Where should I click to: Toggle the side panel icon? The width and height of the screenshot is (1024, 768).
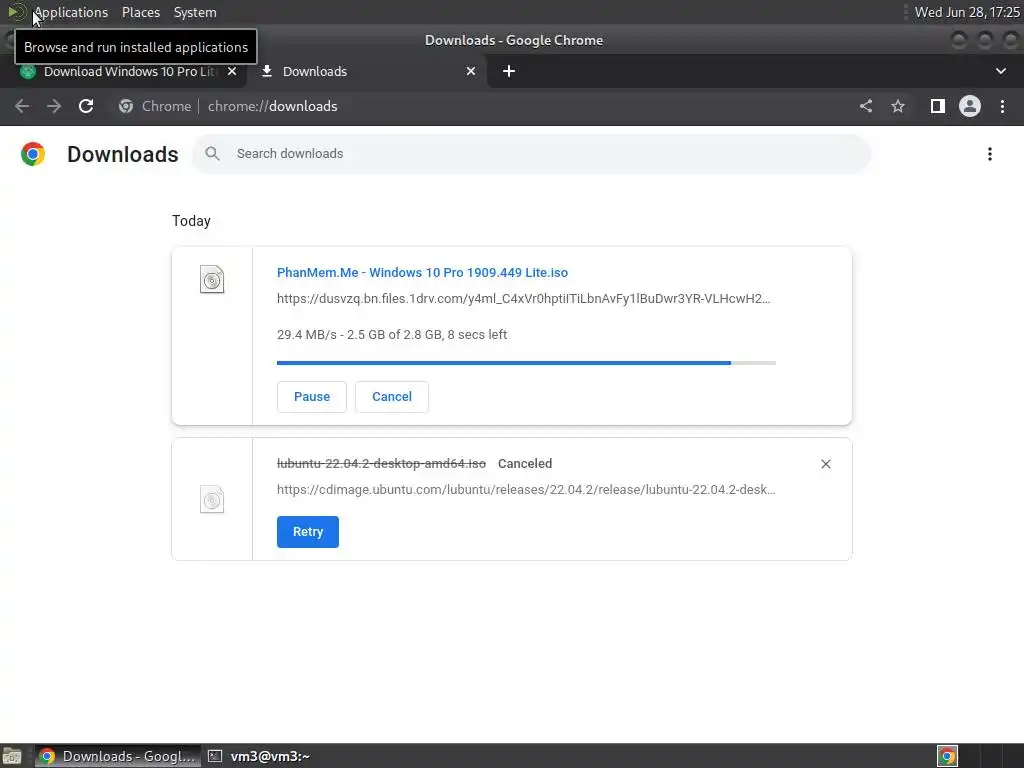[938, 106]
